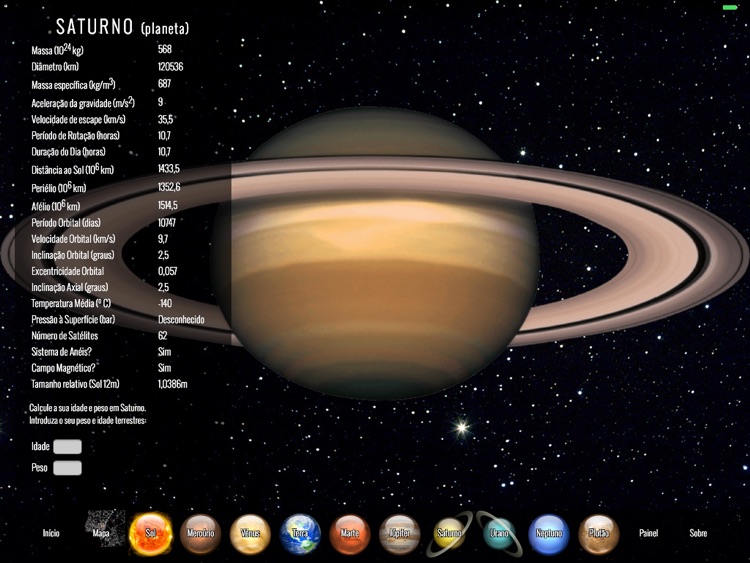Image resolution: width=750 pixels, height=563 pixels.
Task: Click the Velocidade de escape value 35,5
Action: coord(165,119)
